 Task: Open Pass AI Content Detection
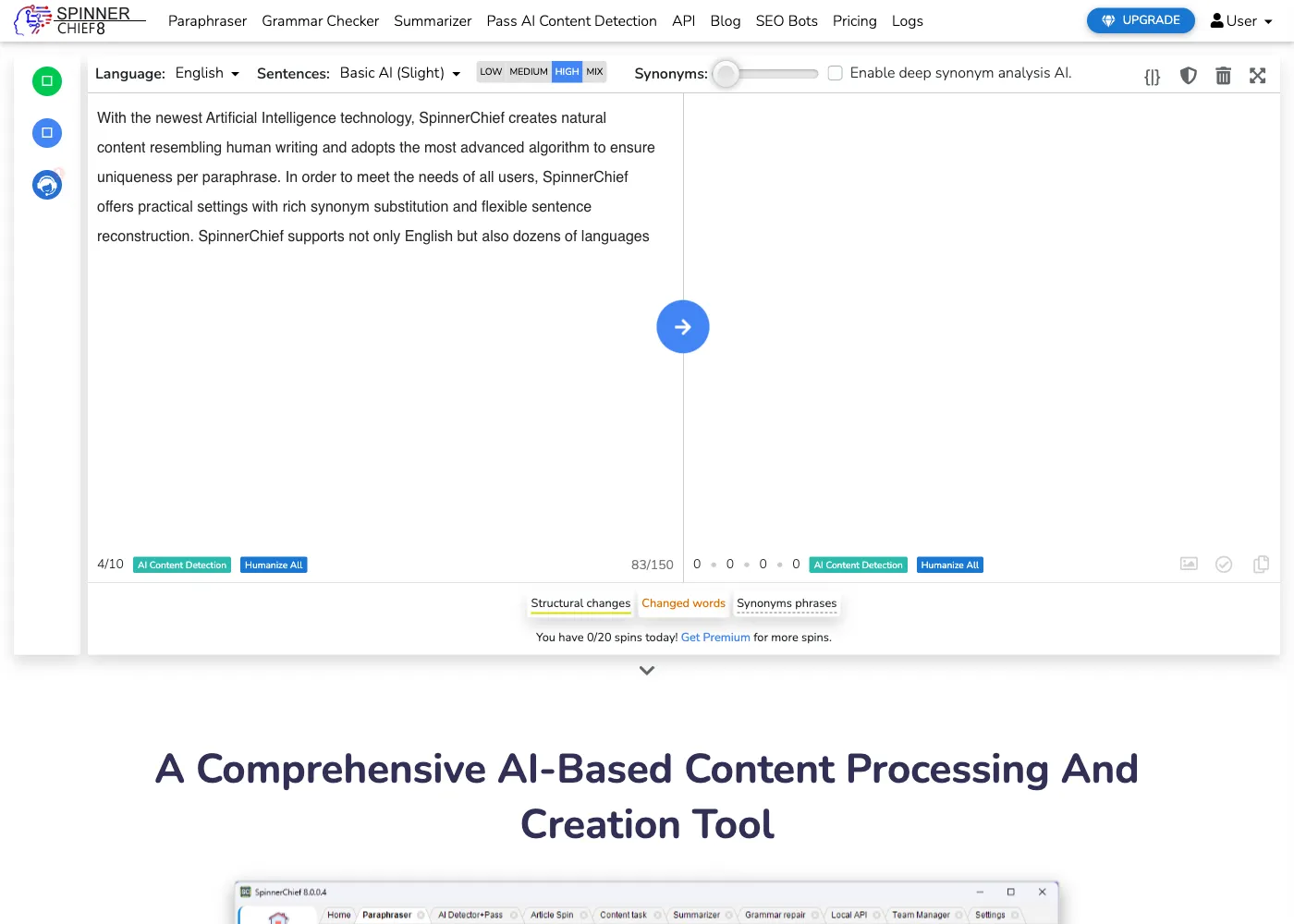tap(571, 20)
